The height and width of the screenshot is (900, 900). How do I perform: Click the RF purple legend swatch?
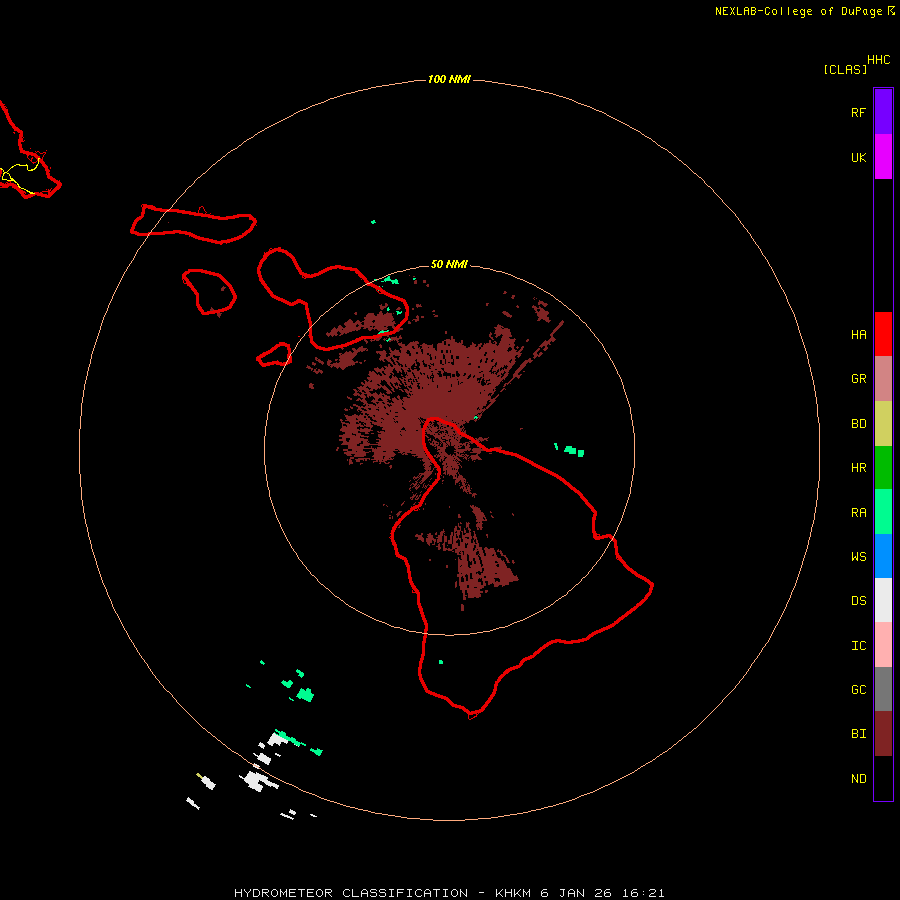(883, 112)
